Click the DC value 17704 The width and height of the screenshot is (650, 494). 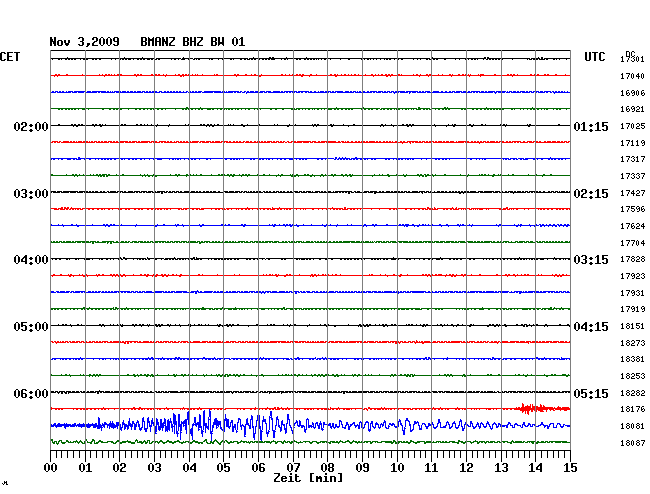tap(633, 243)
